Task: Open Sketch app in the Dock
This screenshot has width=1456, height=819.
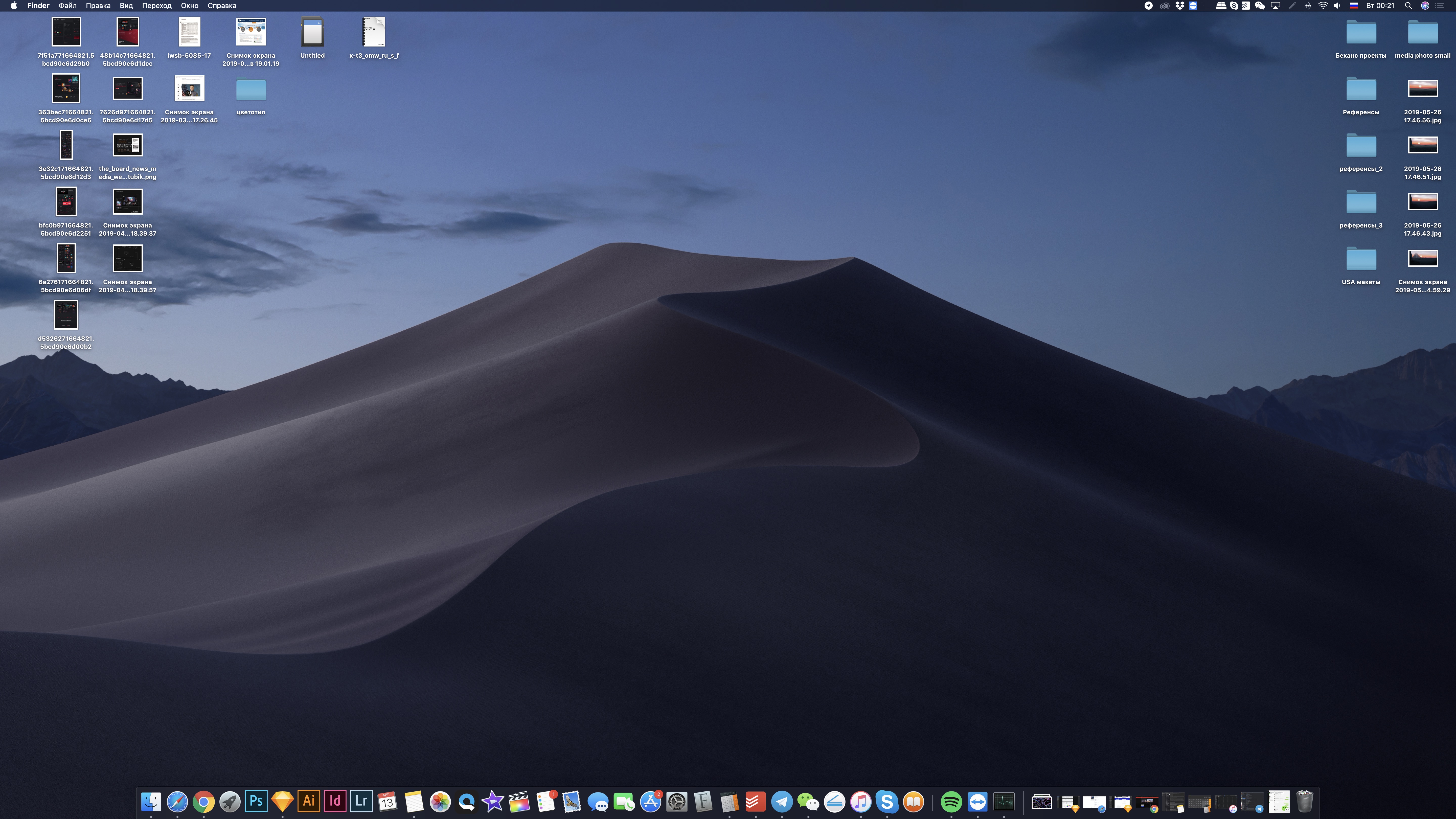Action: pos(283,802)
